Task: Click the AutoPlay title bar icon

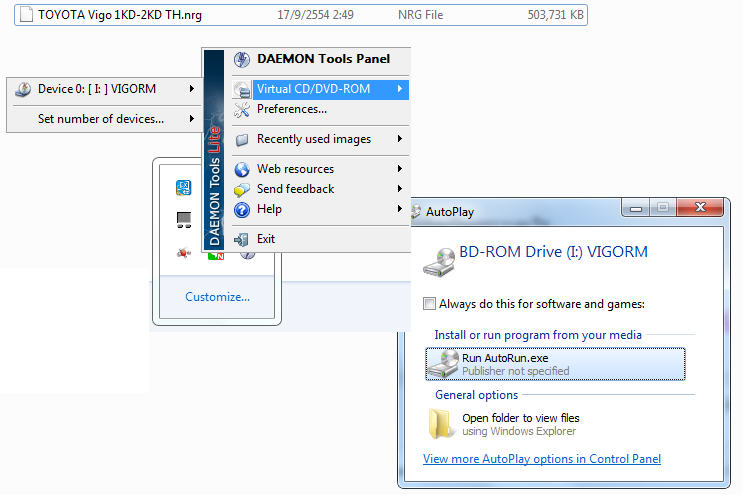Action: 417,211
